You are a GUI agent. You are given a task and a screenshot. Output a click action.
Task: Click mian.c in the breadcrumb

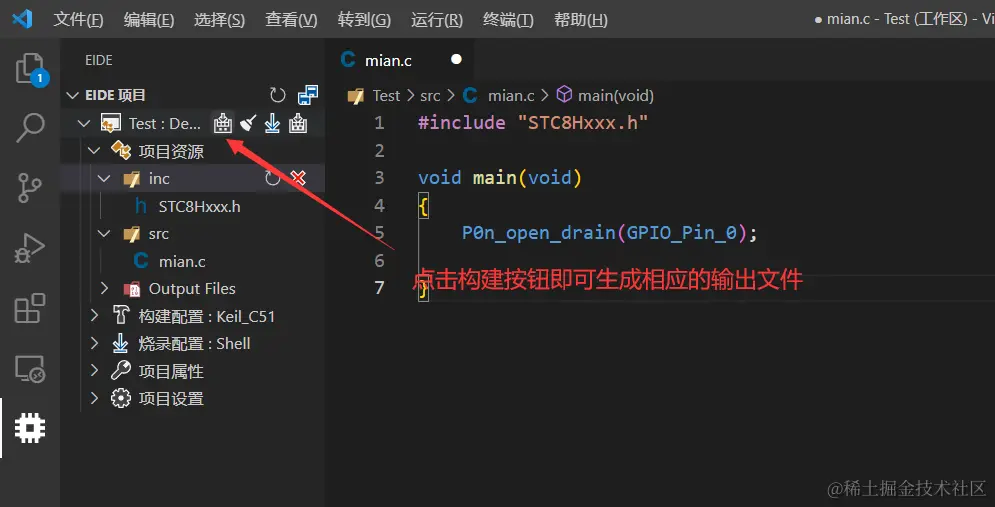pyautogui.click(x=511, y=96)
